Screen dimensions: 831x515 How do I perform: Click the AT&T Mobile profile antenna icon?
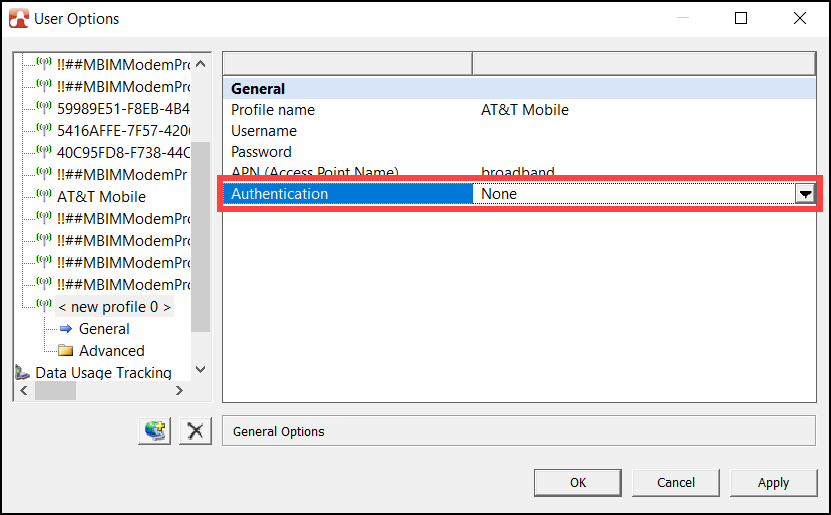[44, 196]
